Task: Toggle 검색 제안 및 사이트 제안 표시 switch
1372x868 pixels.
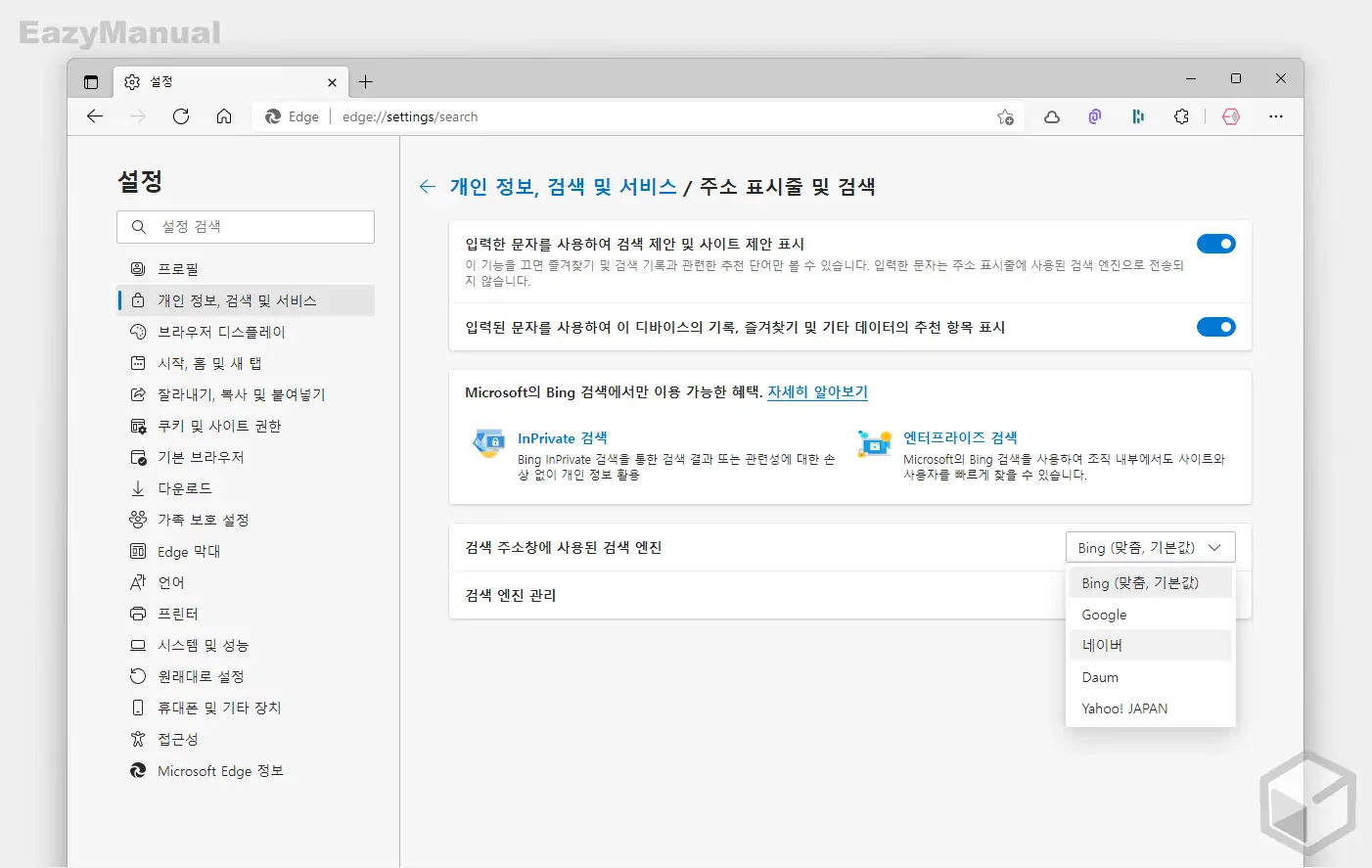Action: pyautogui.click(x=1216, y=244)
